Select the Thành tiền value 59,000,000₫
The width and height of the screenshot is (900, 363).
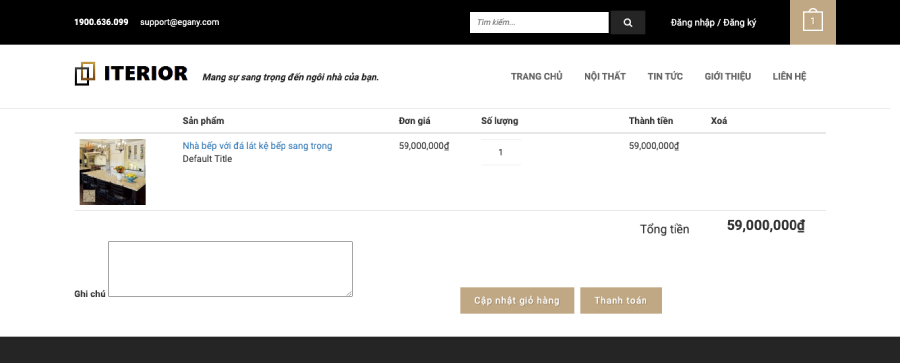point(654,146)
